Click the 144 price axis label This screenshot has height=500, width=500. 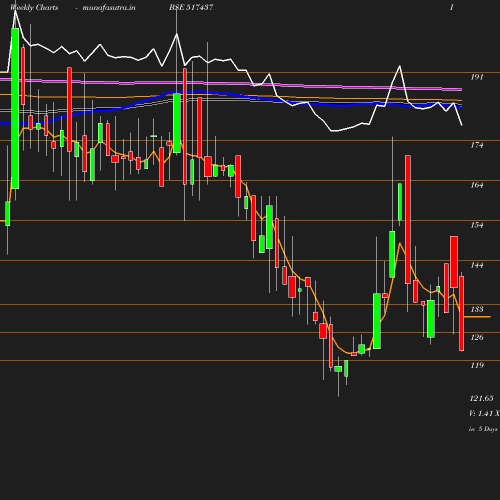(x=477, y=265)
